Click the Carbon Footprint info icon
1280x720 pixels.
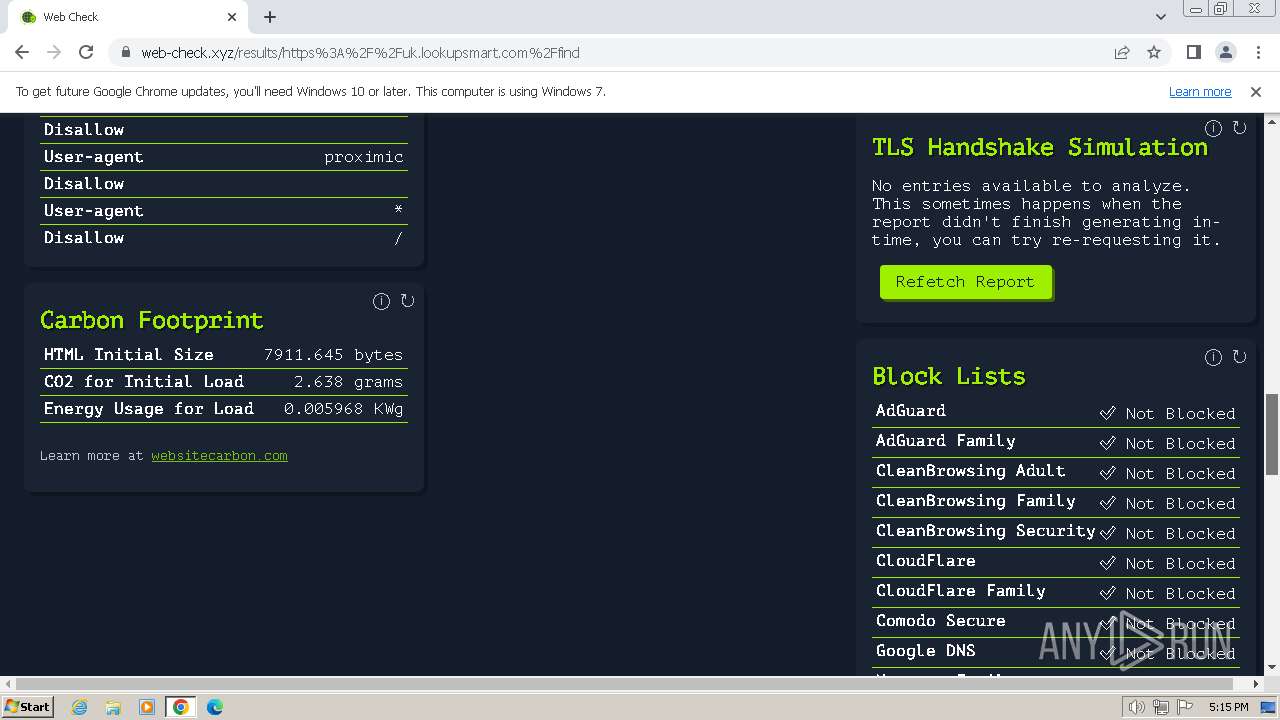381,301
